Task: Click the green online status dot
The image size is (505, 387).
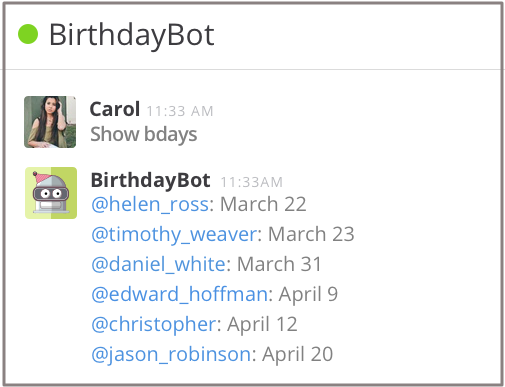Action: [28, 34]
